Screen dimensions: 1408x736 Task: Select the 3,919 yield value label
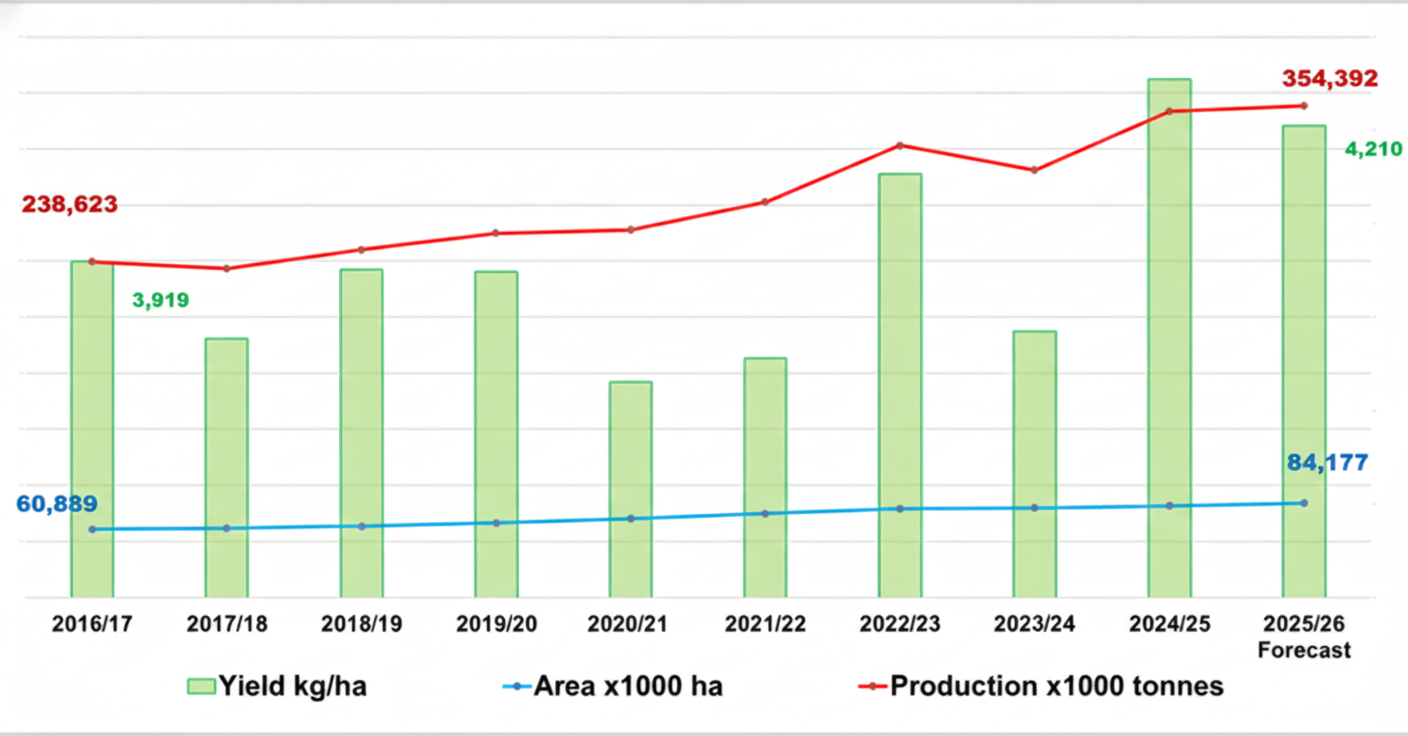tap(160, 299)
